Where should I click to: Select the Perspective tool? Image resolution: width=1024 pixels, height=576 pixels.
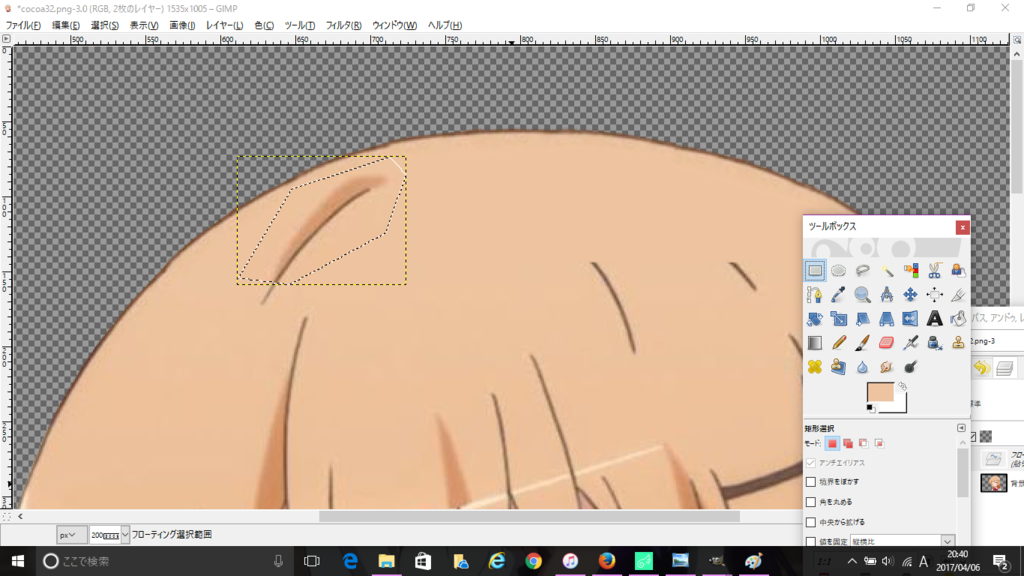click(x=886, y=319)
